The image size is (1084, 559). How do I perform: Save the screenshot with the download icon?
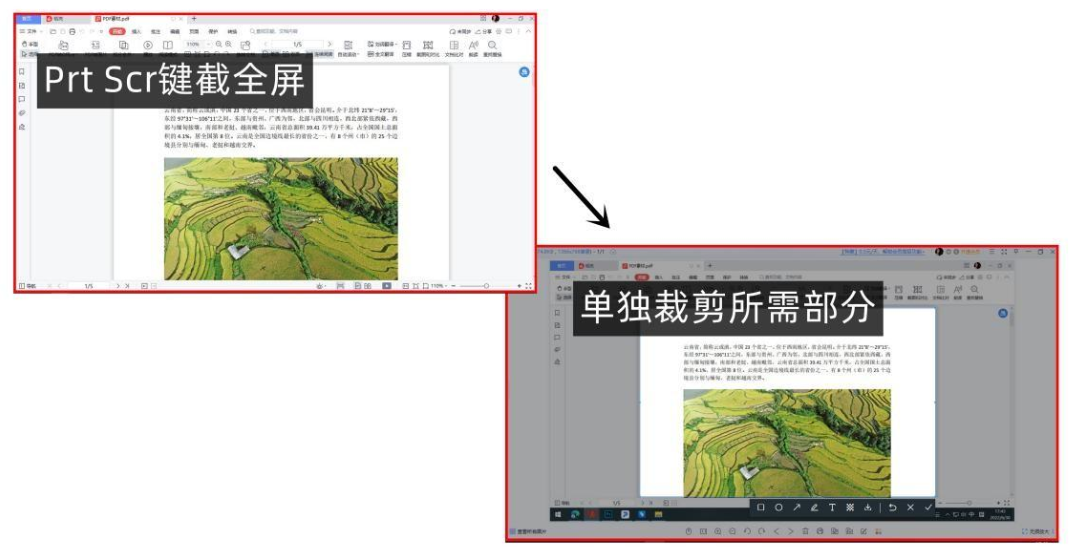[x=868, y=508]
